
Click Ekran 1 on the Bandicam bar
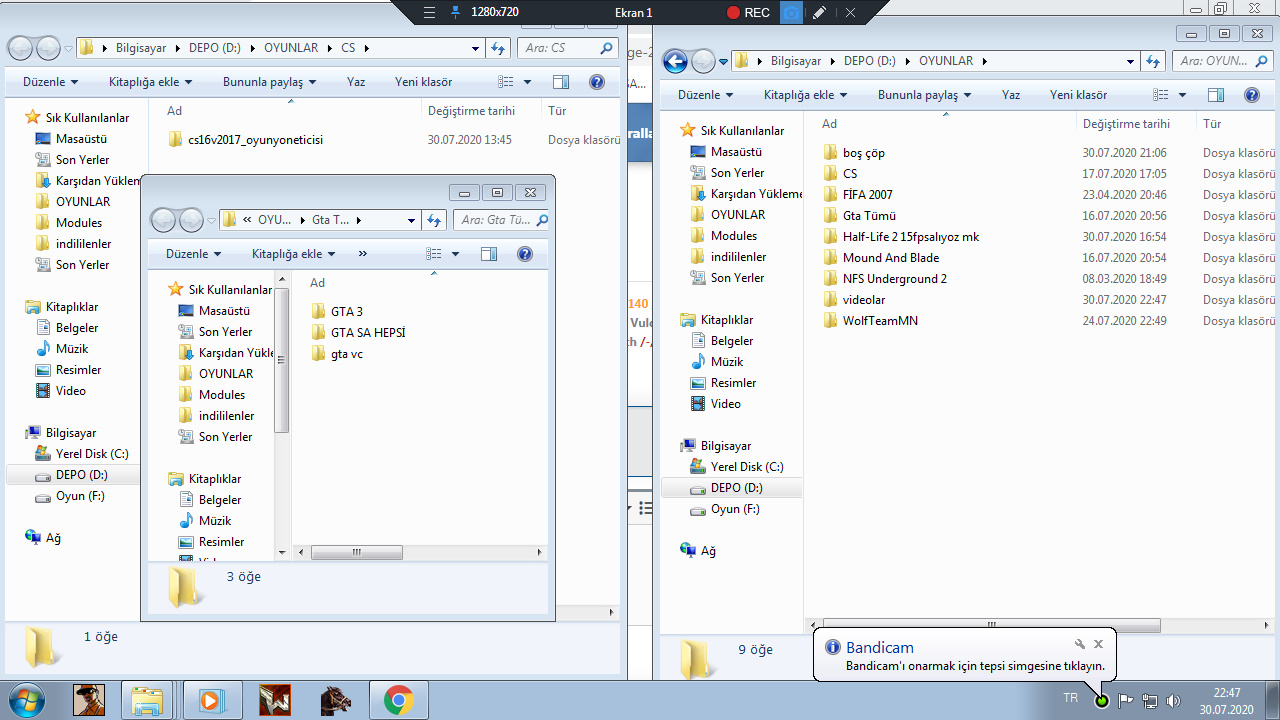(x=633, y=12)
